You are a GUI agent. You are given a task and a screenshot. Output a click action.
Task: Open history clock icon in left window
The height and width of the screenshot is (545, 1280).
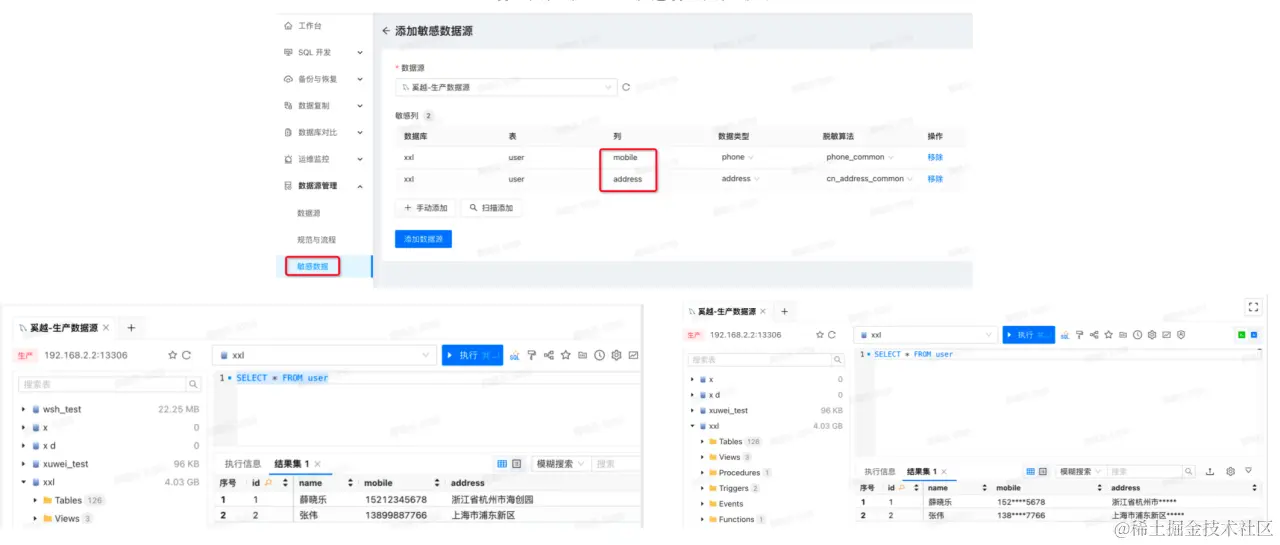(x=599, y=355)
